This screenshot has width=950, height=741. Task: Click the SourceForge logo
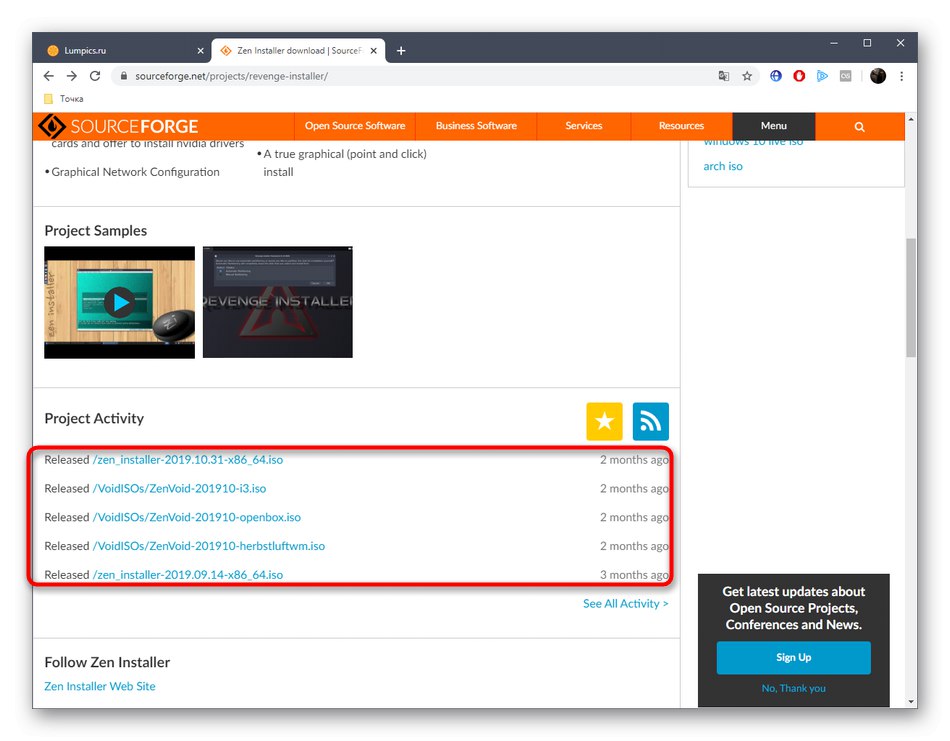[118, 126]
